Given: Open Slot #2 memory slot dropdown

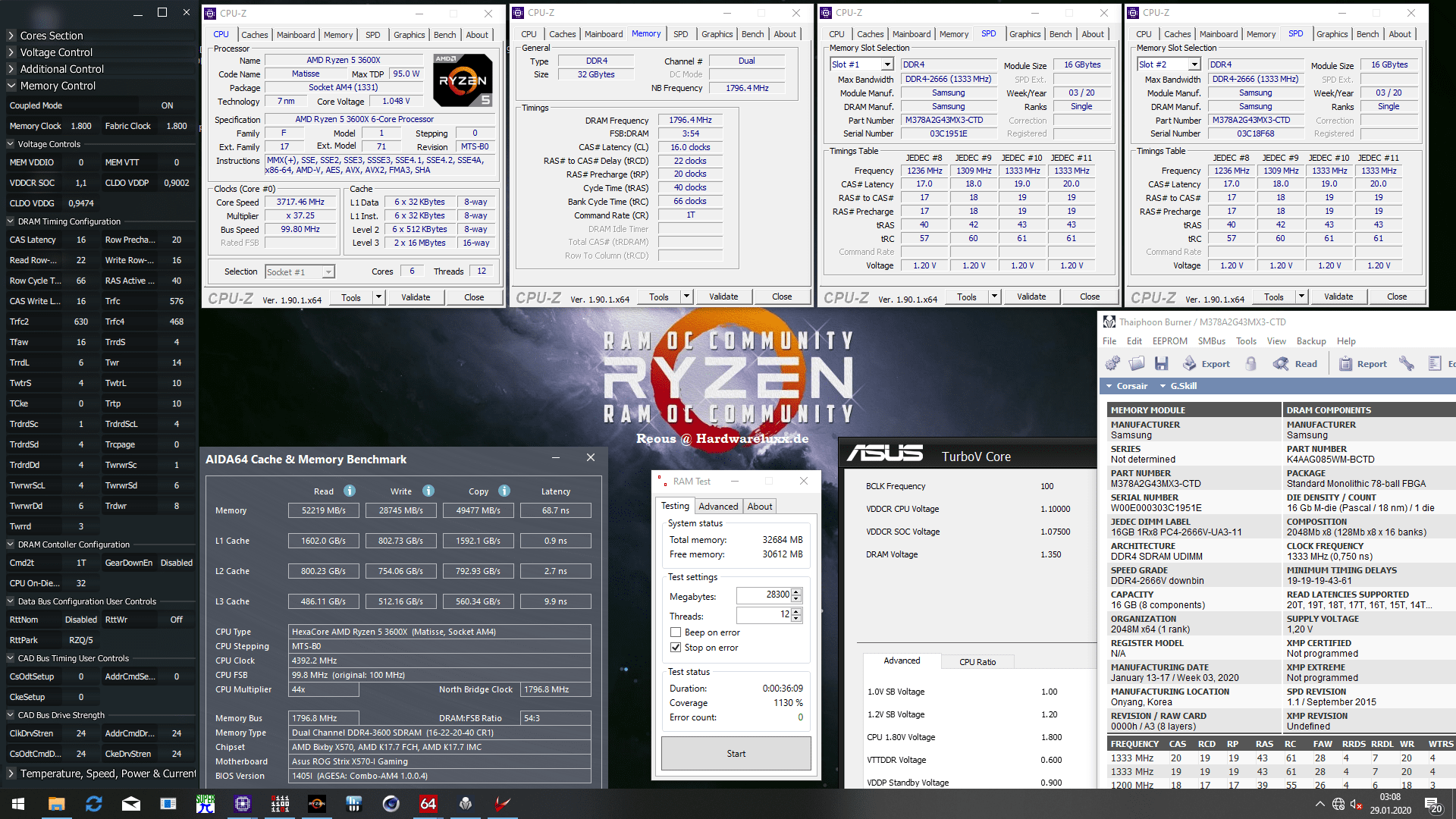Looking at the screenshot, I should tap(1194, 65).
